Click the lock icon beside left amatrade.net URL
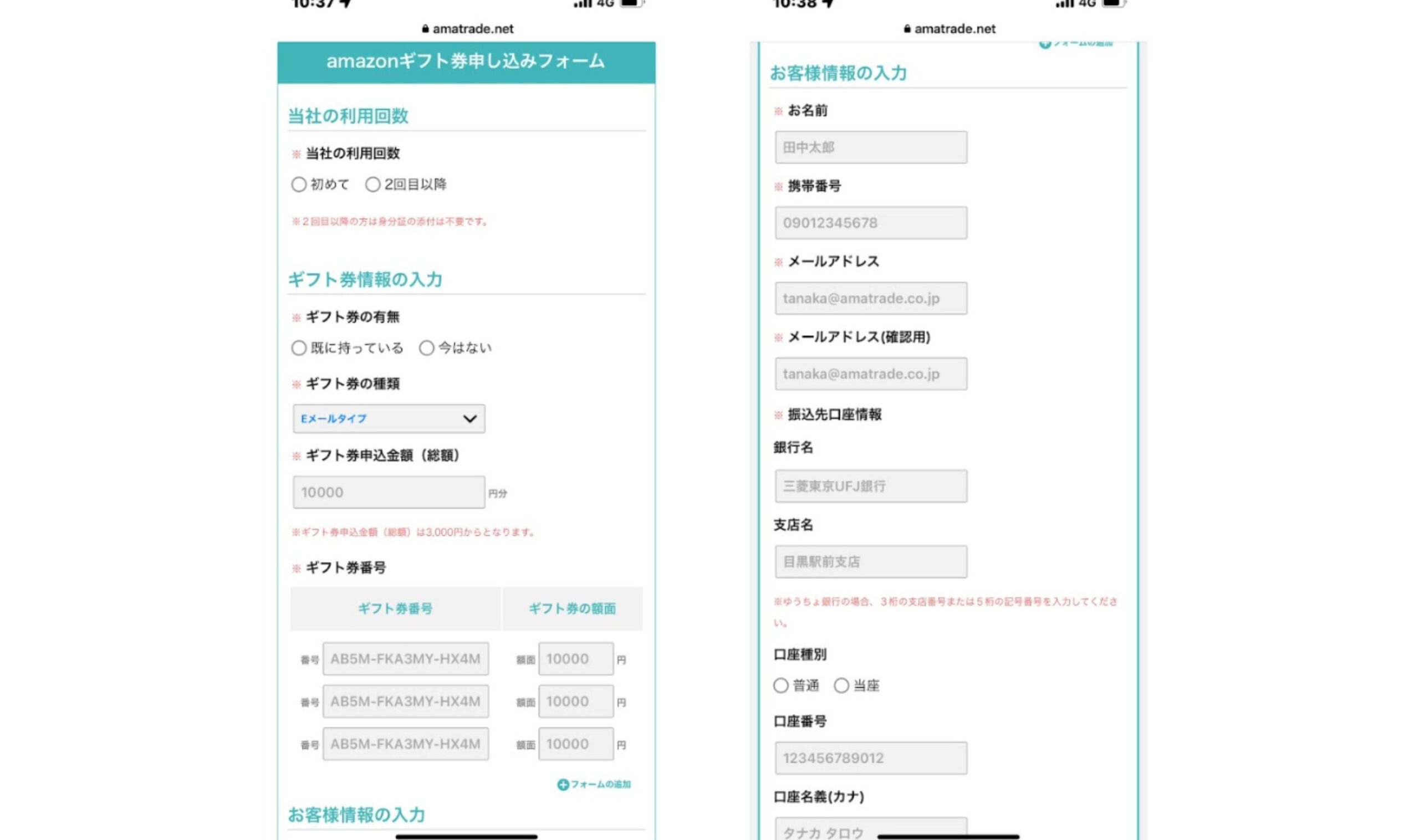1419x840 pixels. (x=425, y=29)
